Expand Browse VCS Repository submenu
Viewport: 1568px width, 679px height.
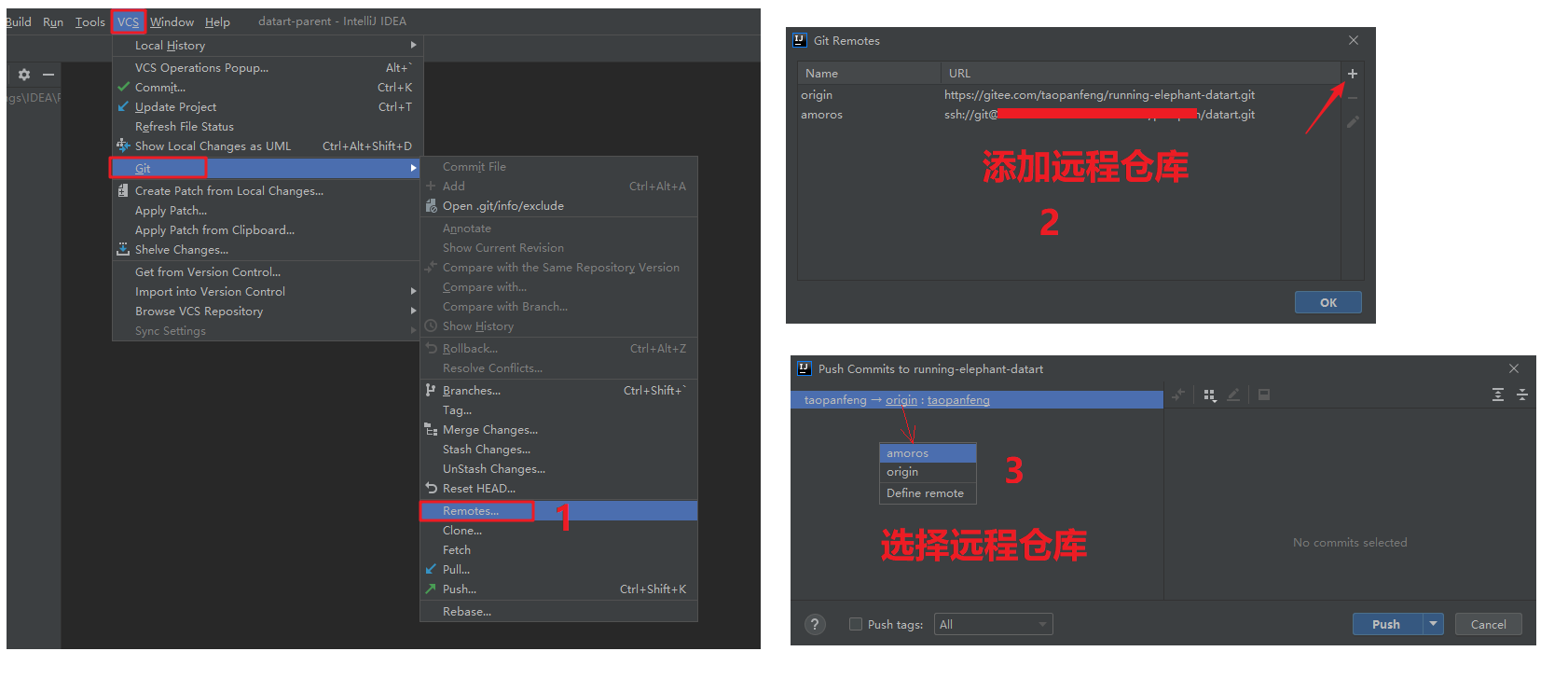267,311
